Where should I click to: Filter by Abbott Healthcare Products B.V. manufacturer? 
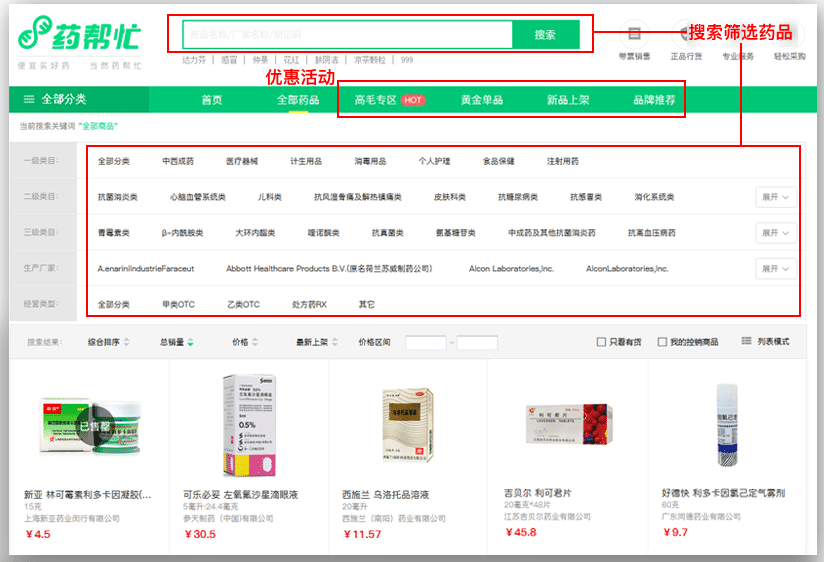[329, 269]
